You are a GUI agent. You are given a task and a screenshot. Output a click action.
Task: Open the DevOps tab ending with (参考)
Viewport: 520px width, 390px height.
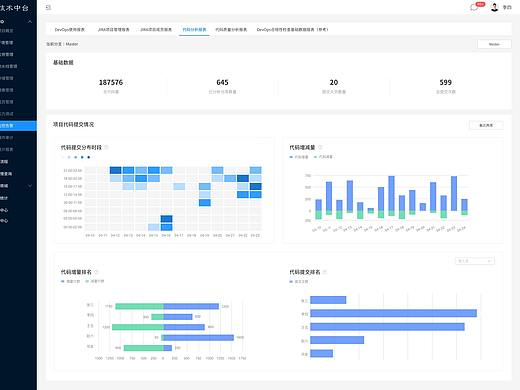point(292,30)
